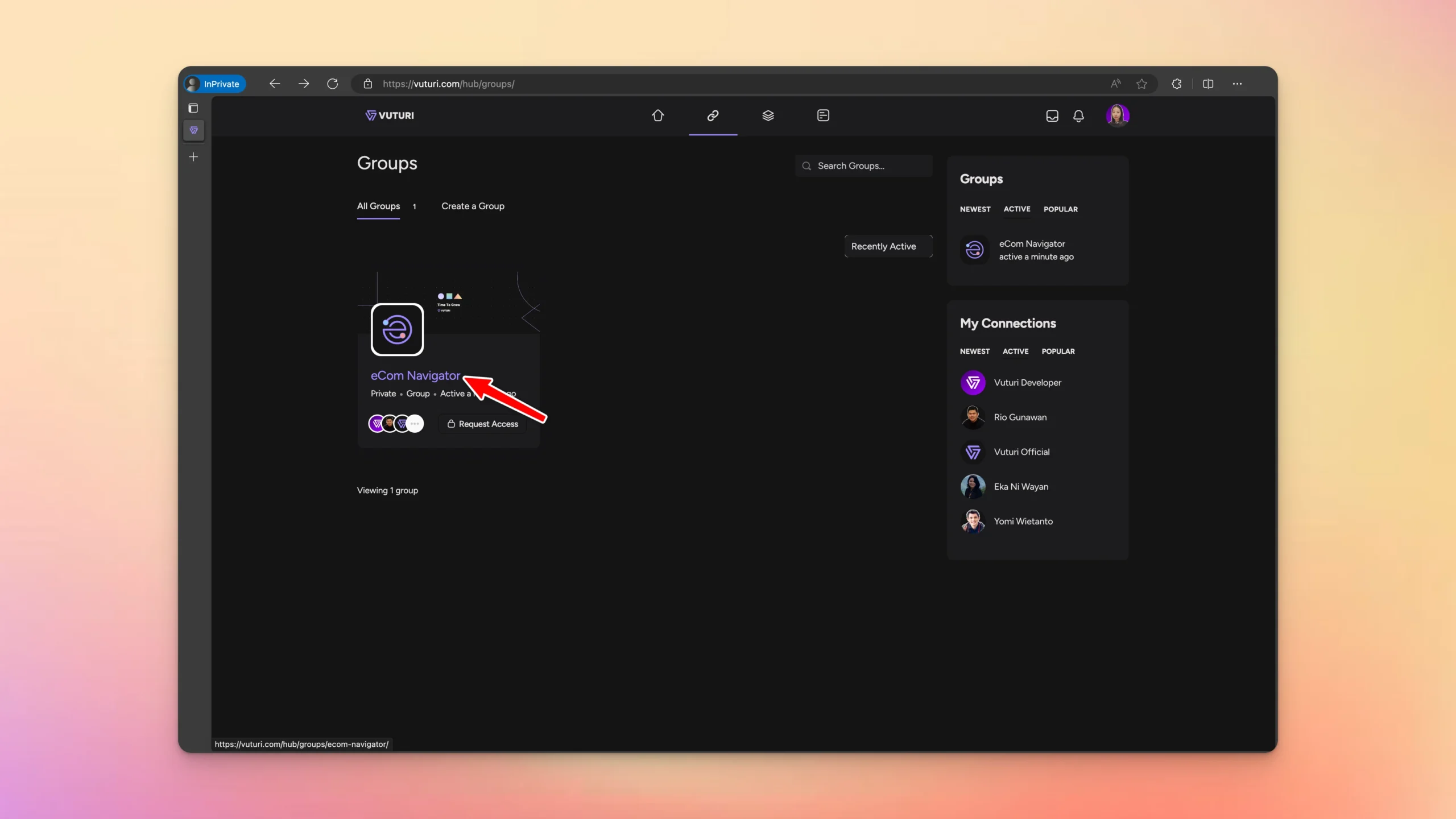Click Vuturi Developer avatar
Image resolution: width=1456 pixels, height=819 pixels.
[973, 383]
